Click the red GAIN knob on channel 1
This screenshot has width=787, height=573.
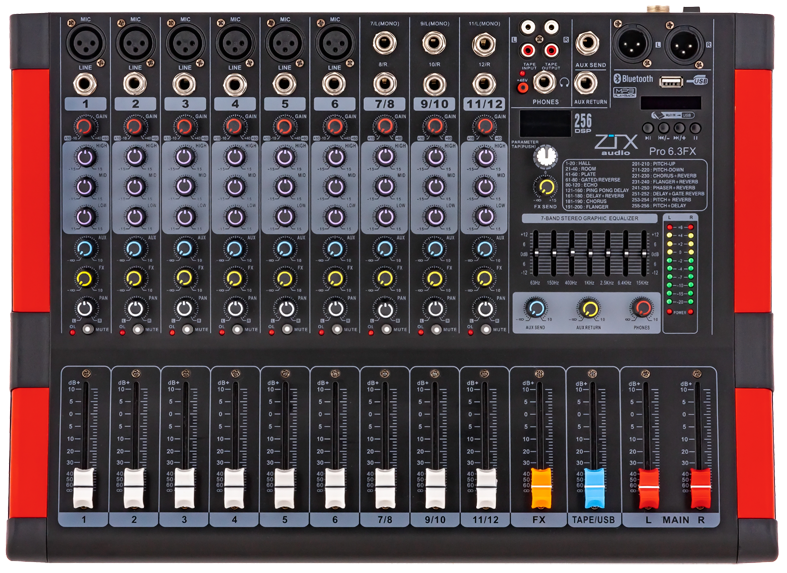(84, 127)
